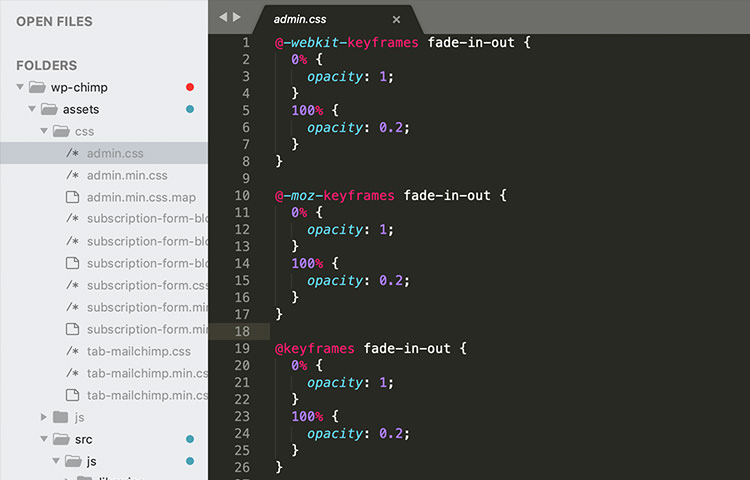Collapse the css folder

coord(44,131)
